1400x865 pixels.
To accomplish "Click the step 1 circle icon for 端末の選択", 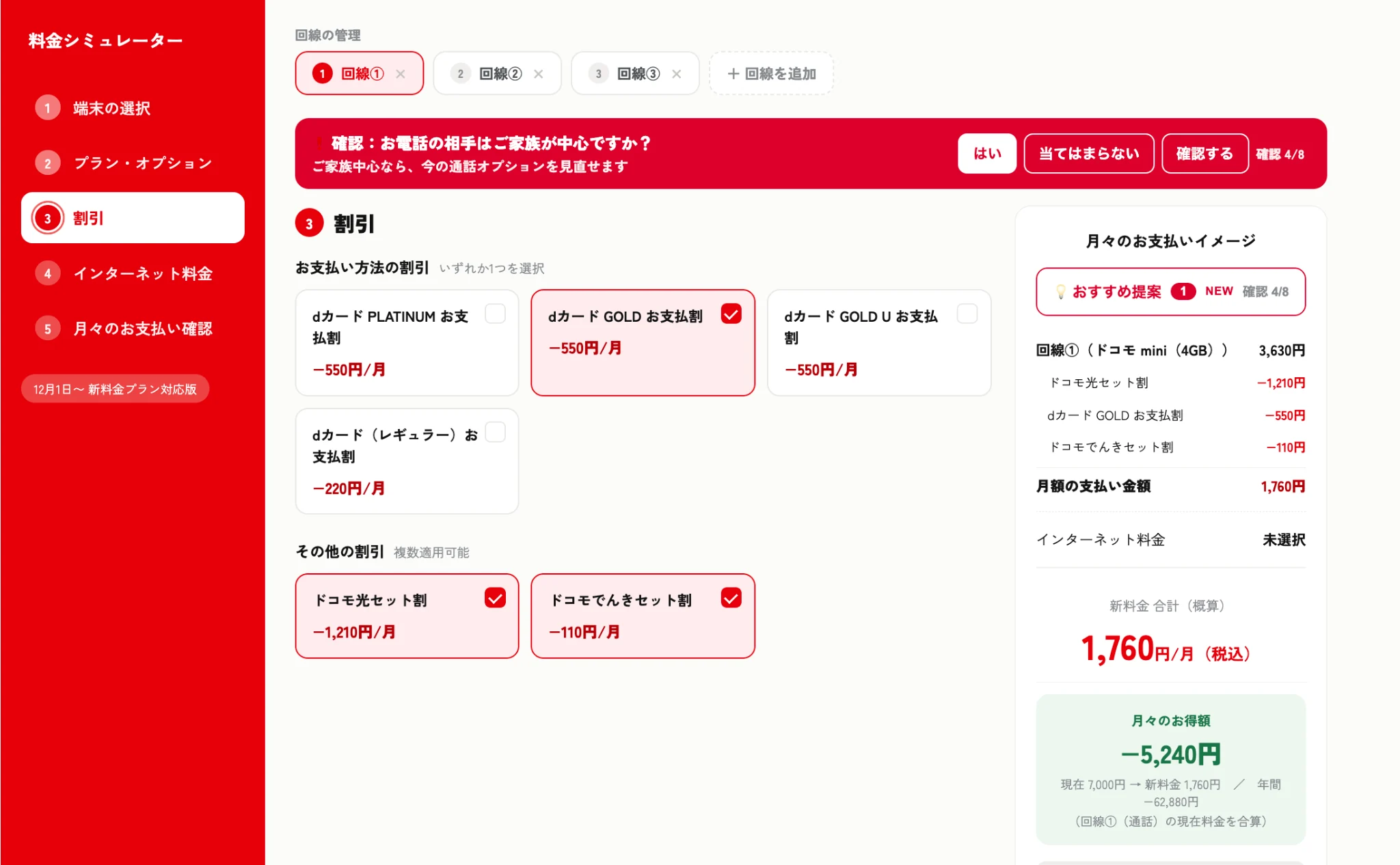I will 48,108.
